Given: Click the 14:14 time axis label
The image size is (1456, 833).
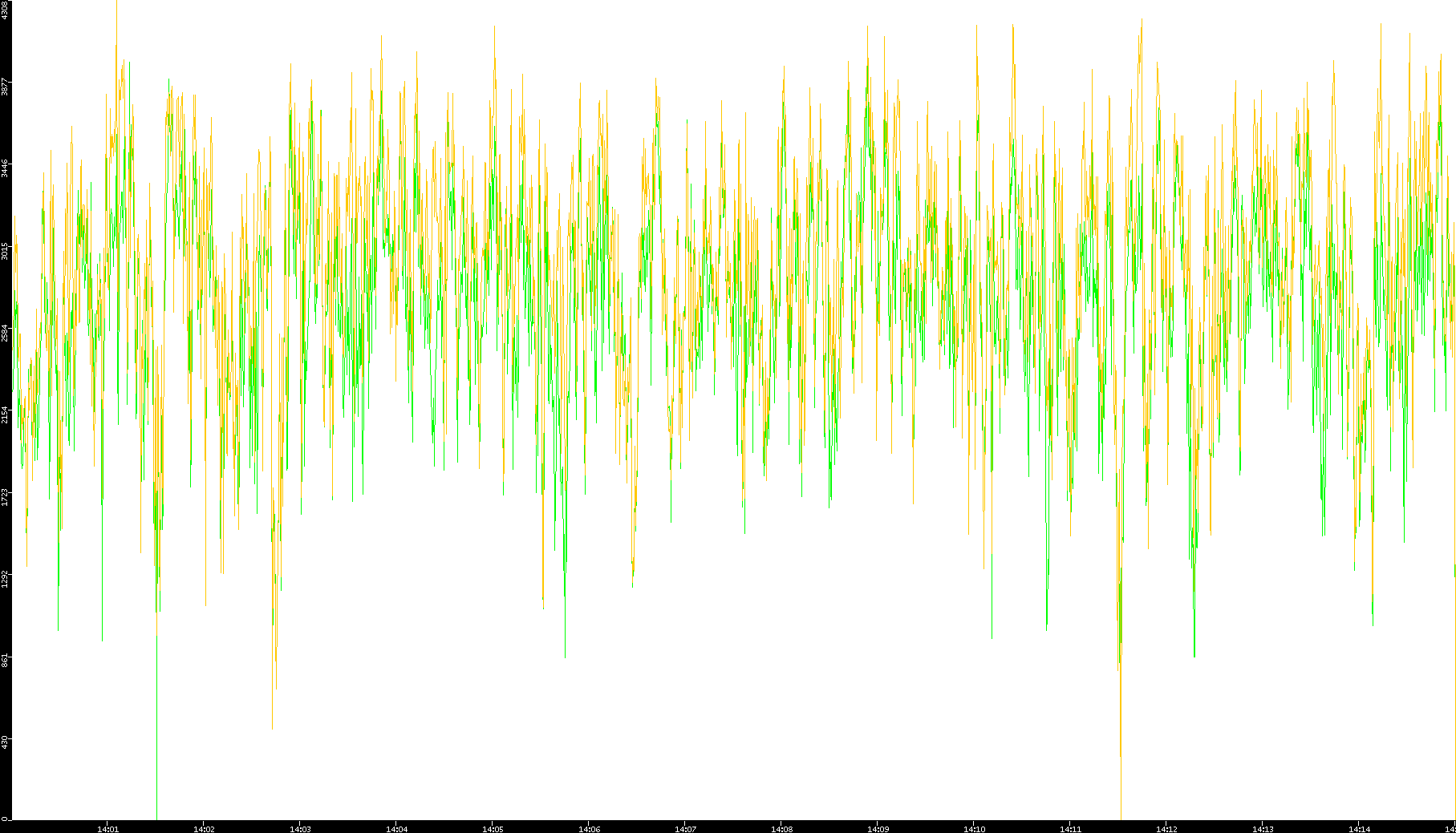Looking at the screenshot, I should [x=1359, y=828].
